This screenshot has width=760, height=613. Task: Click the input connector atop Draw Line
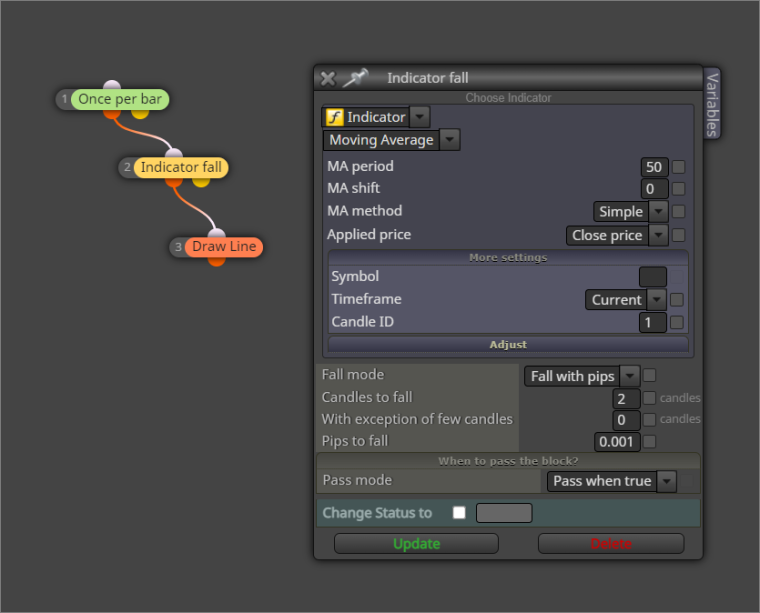point(217,233)
